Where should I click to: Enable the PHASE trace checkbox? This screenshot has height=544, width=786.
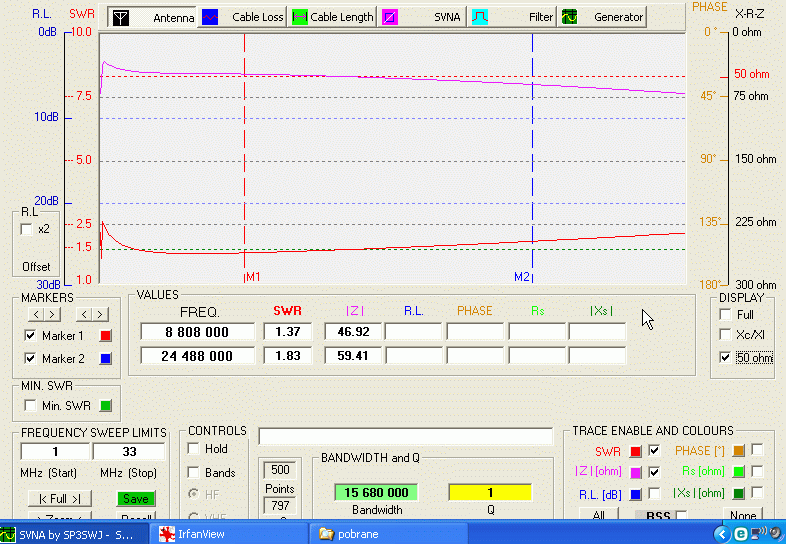(x=757, y=450)
